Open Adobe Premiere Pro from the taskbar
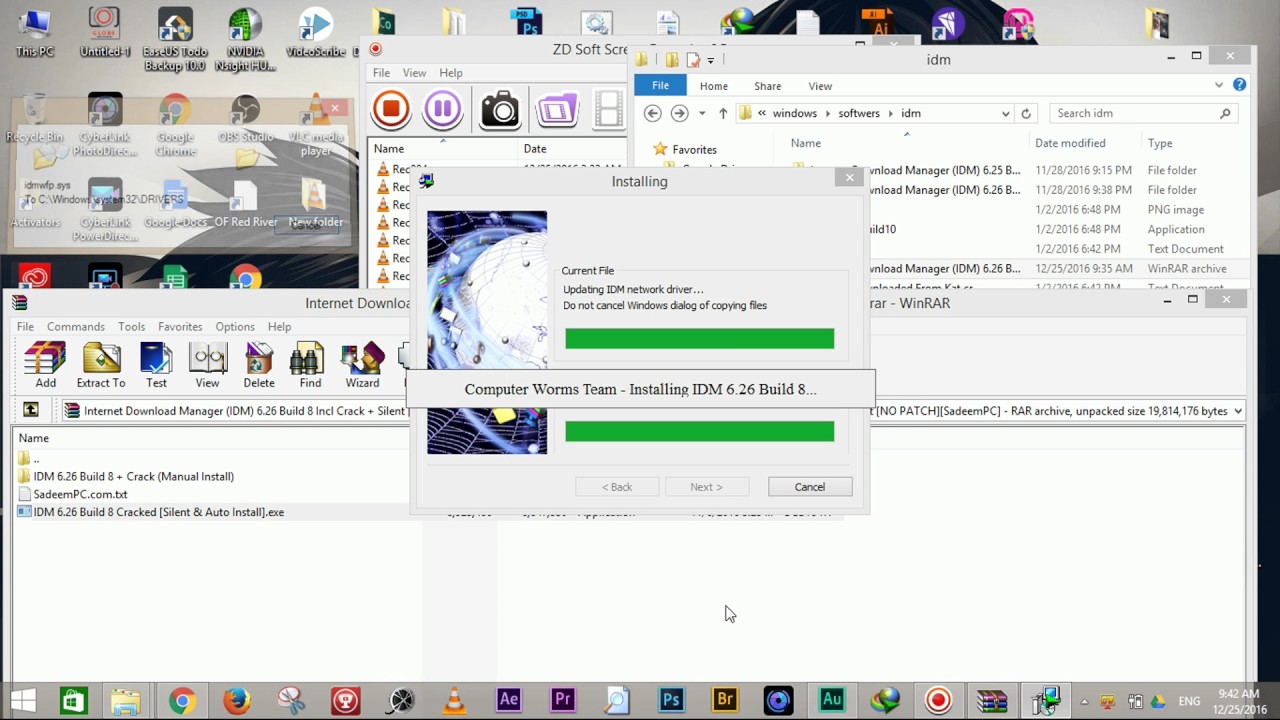 pyautogui.click(x=562, y=700)
